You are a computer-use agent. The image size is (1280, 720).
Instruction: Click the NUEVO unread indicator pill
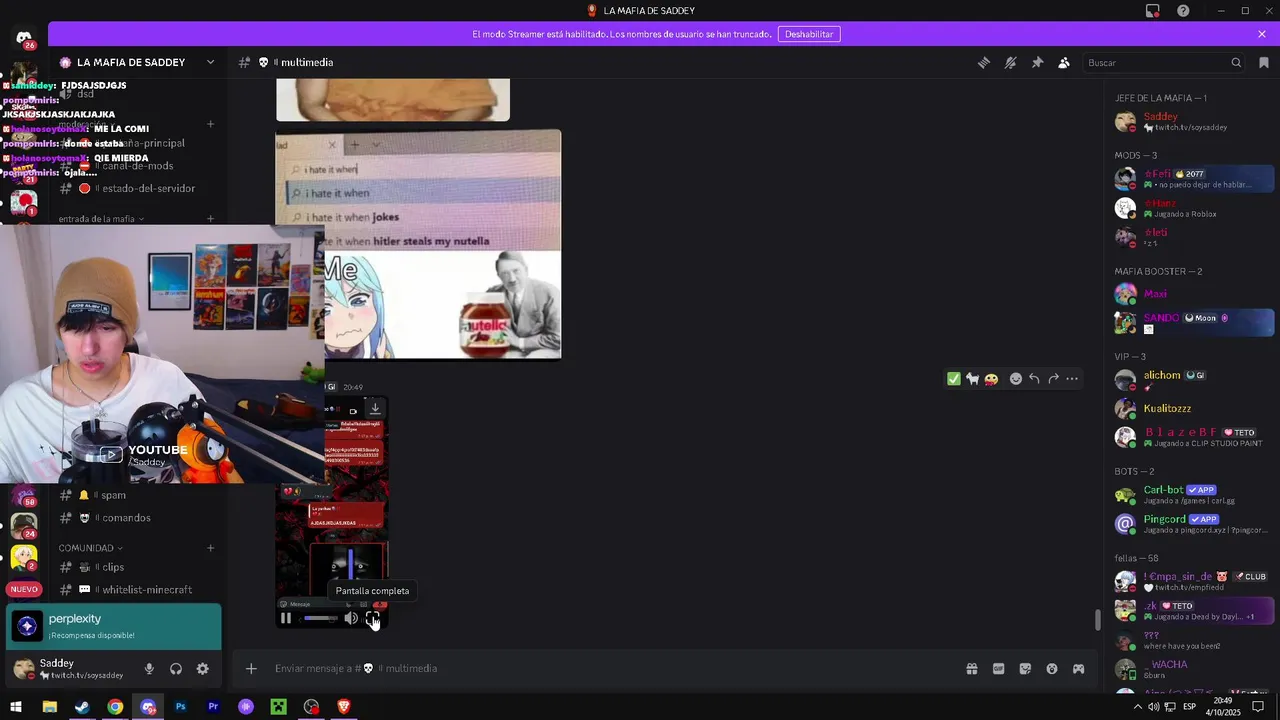pos(24,589)
